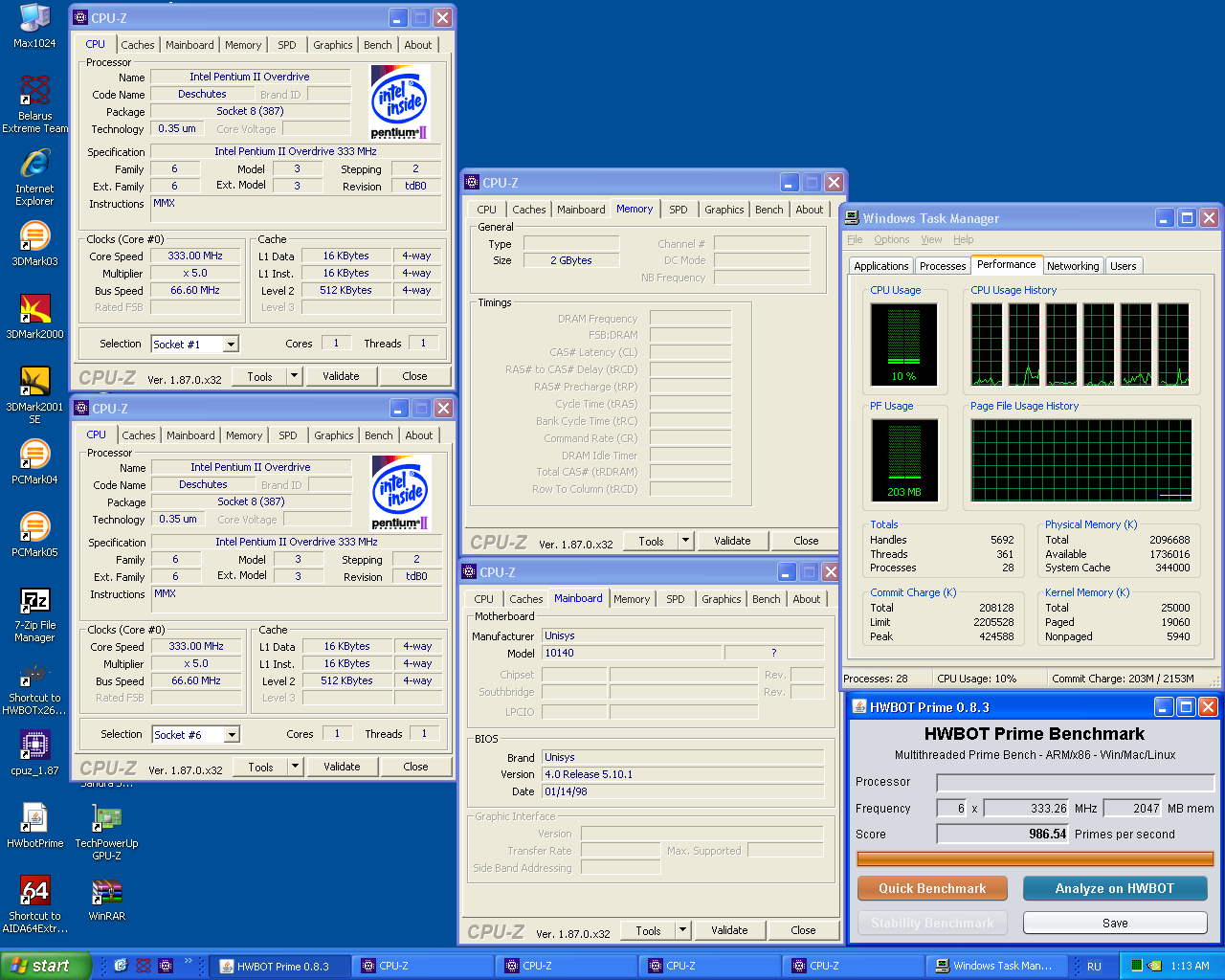This screenshot has width=1225, height=980.
Task: Expand Tools arrow in Socket #6 CPU-Z window
Action: point(295,767)
